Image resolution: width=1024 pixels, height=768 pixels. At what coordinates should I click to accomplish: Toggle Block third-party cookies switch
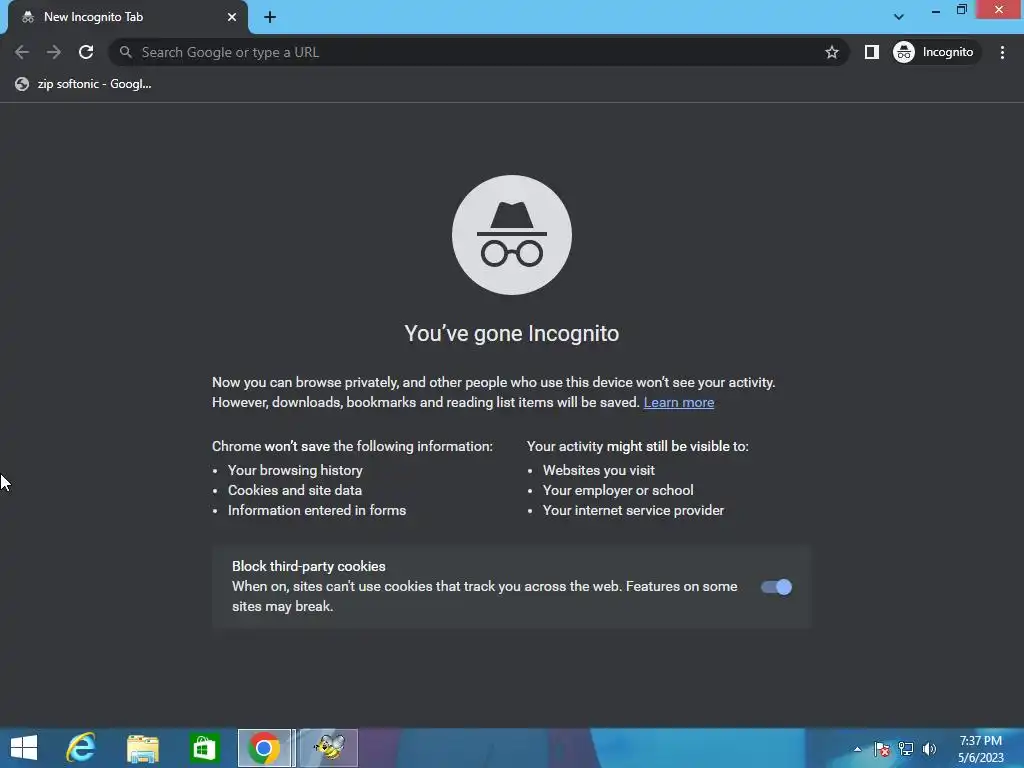click(776, 587)
